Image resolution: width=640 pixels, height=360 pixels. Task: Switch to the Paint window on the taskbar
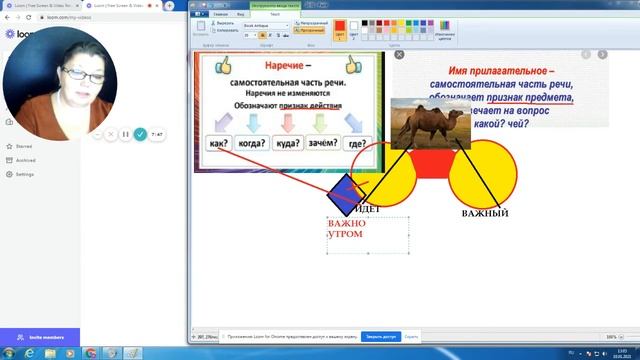click(133, 353)
